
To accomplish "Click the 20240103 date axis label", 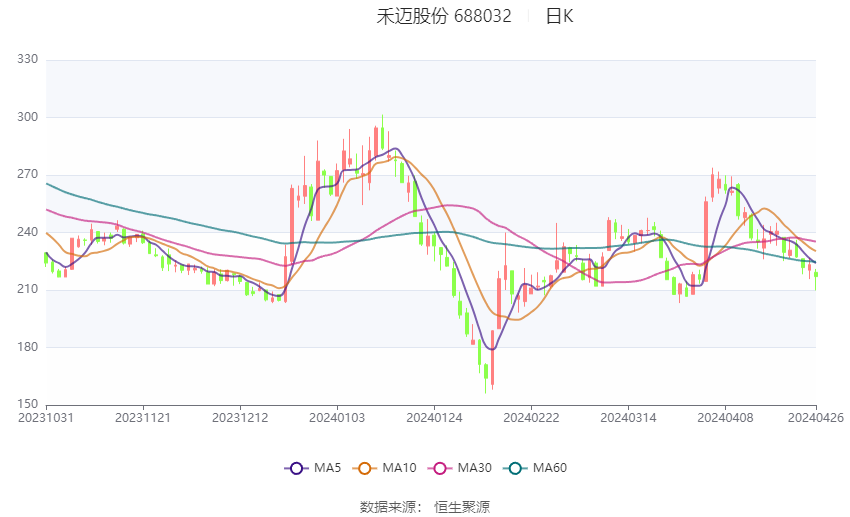I will tap(337, 418).
